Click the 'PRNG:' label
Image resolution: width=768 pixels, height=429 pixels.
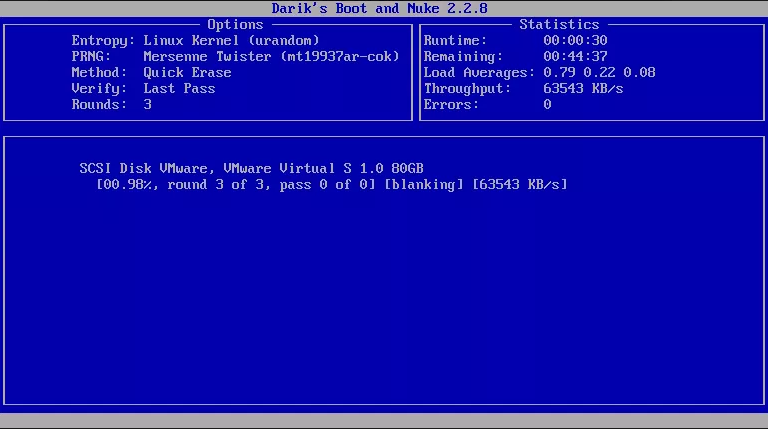(91, 57)
